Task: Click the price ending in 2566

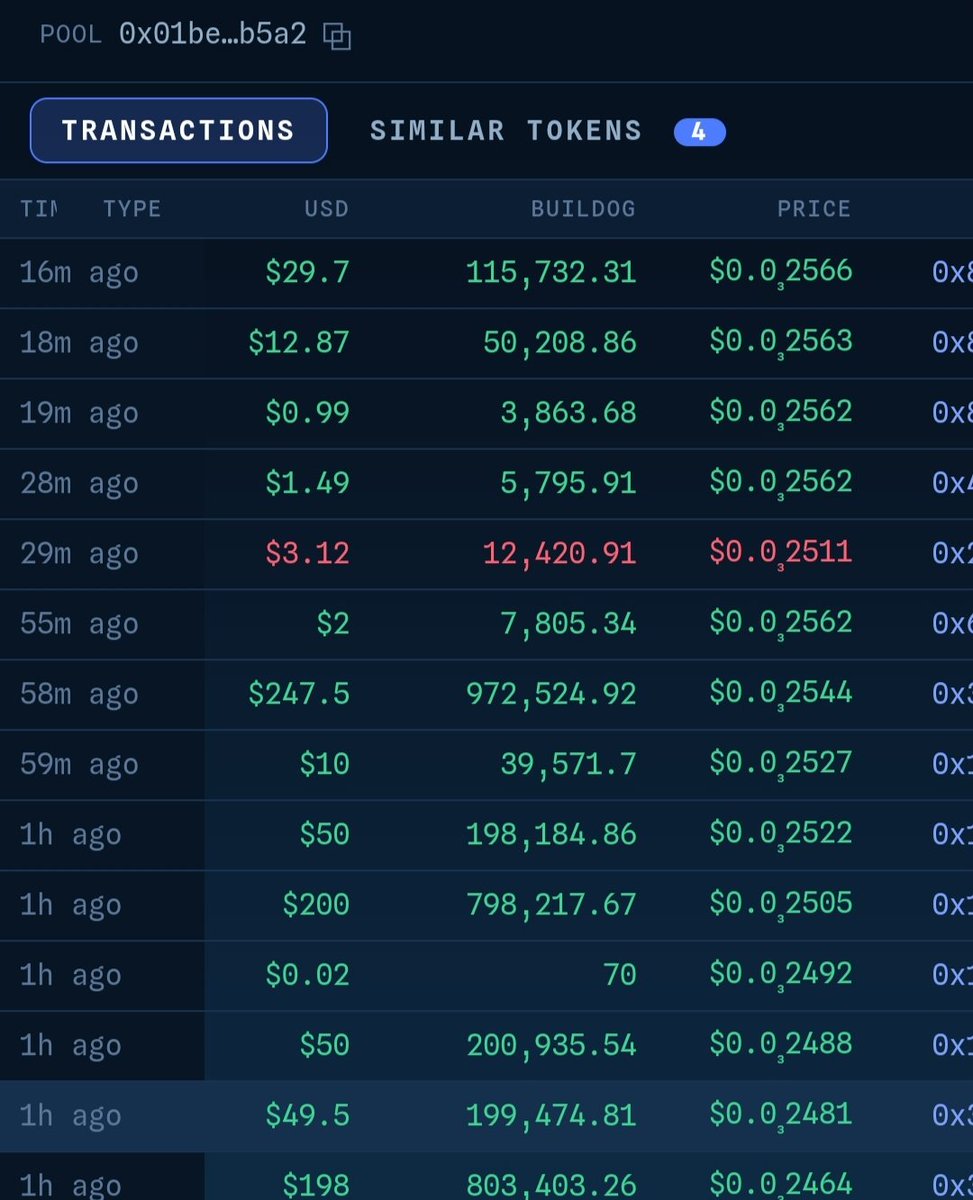Action: 781,272
